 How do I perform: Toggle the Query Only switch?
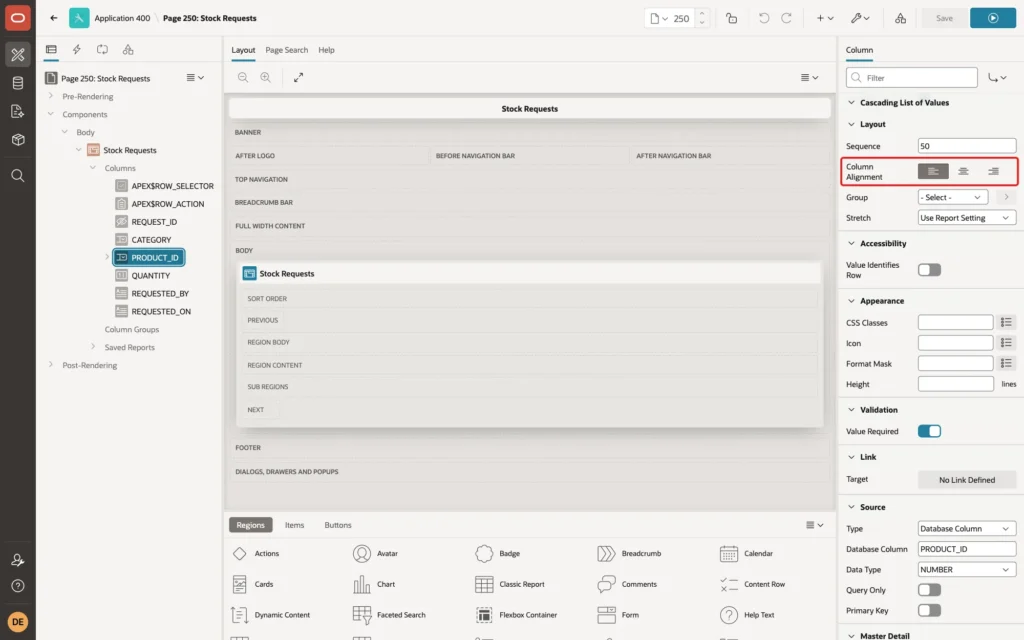click(x=929, y=590)
